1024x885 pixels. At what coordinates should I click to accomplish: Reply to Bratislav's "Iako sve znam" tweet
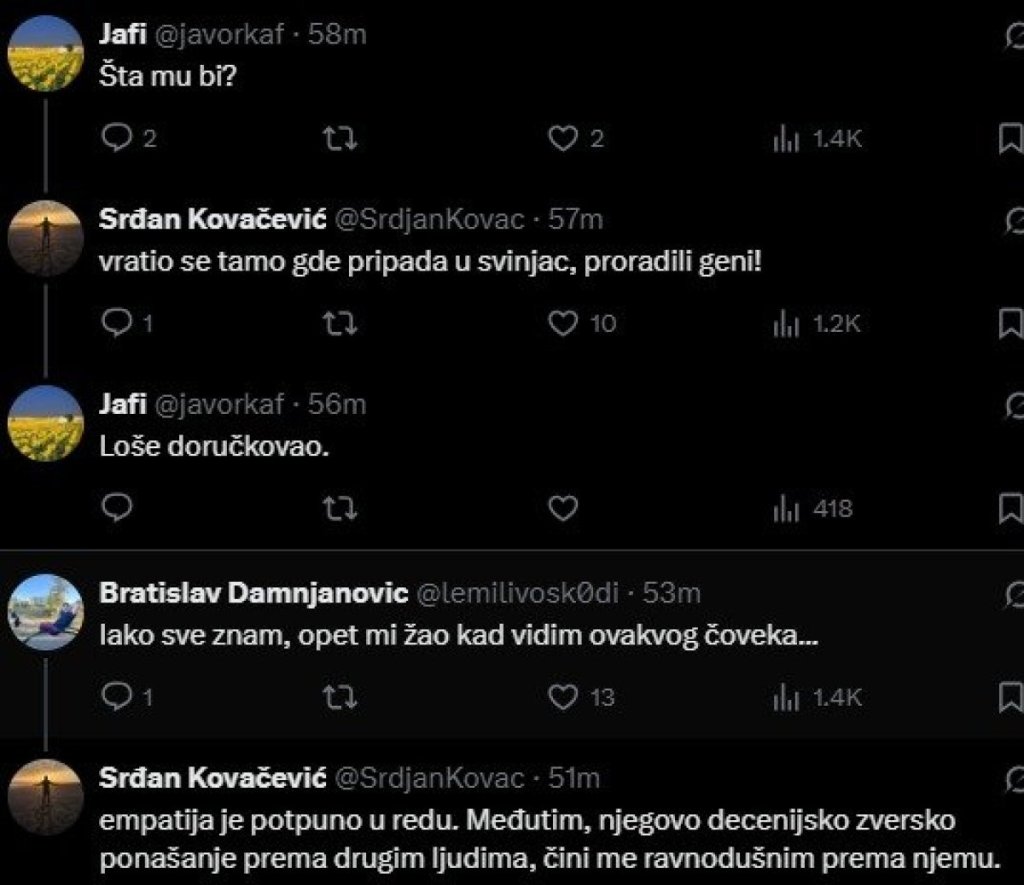pos(118,696)
